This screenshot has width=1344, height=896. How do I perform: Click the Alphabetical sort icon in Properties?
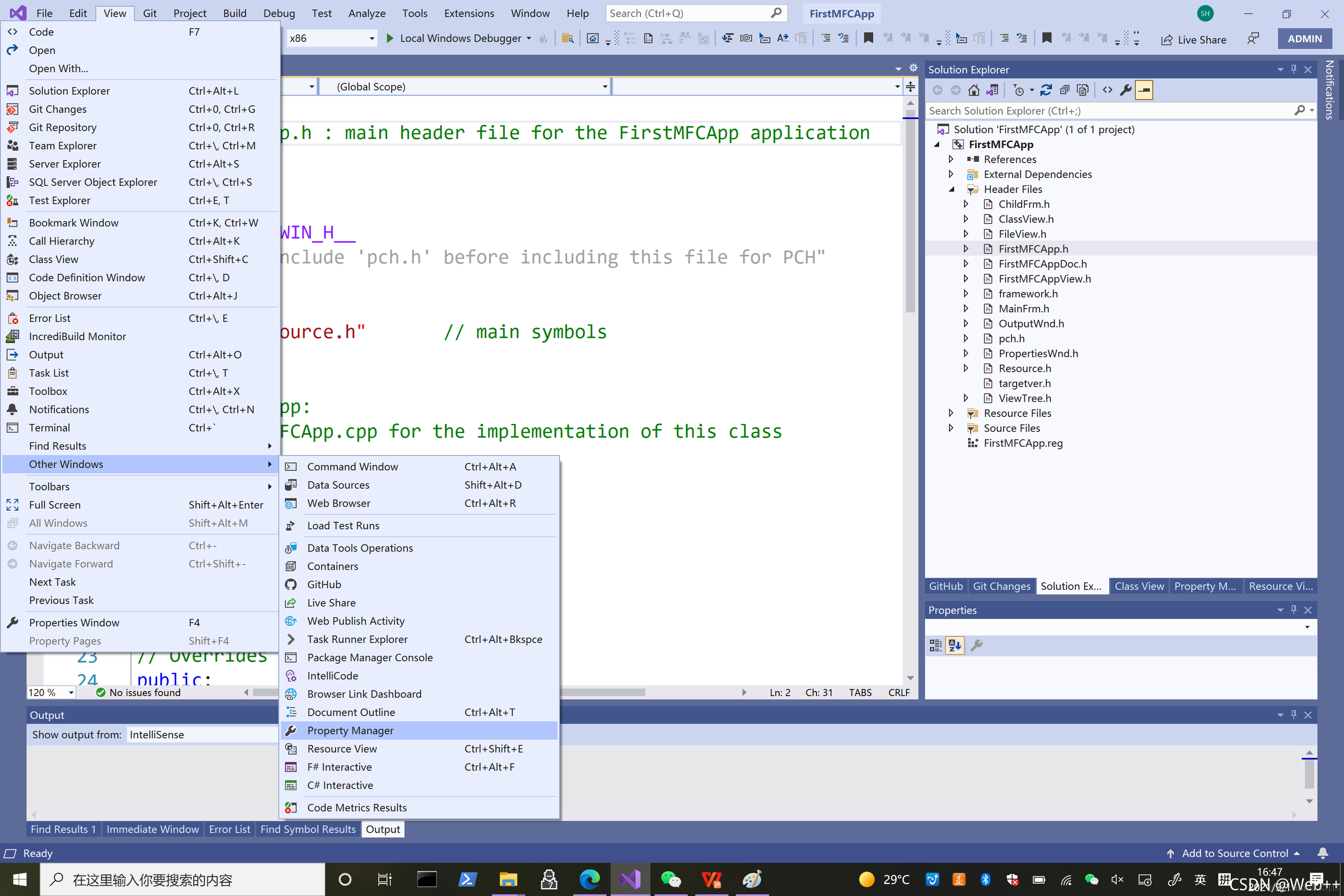tap(954, 646)
